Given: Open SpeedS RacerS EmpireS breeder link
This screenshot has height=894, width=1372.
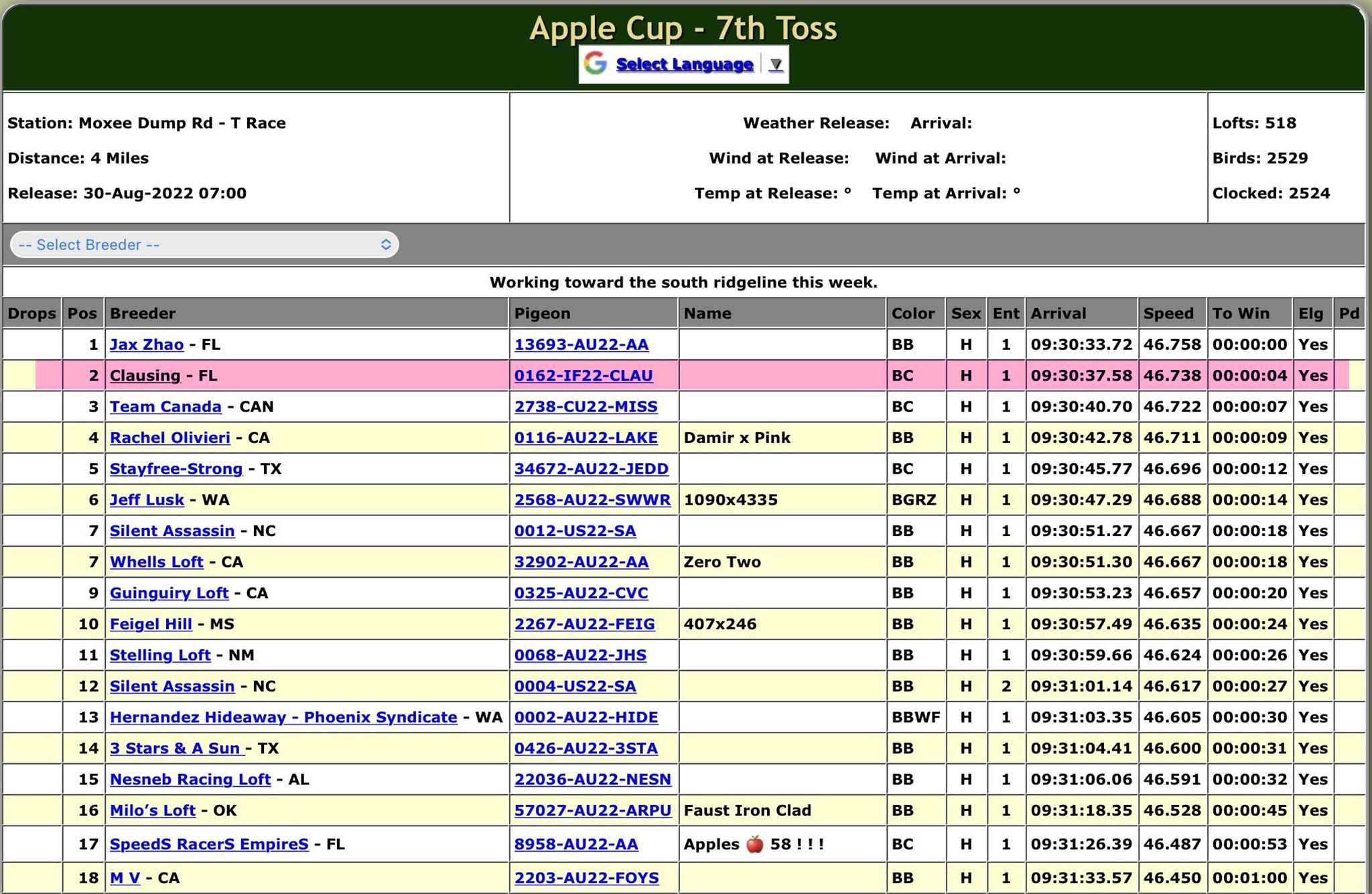Looking at the screenshot, I should (208, 844).
